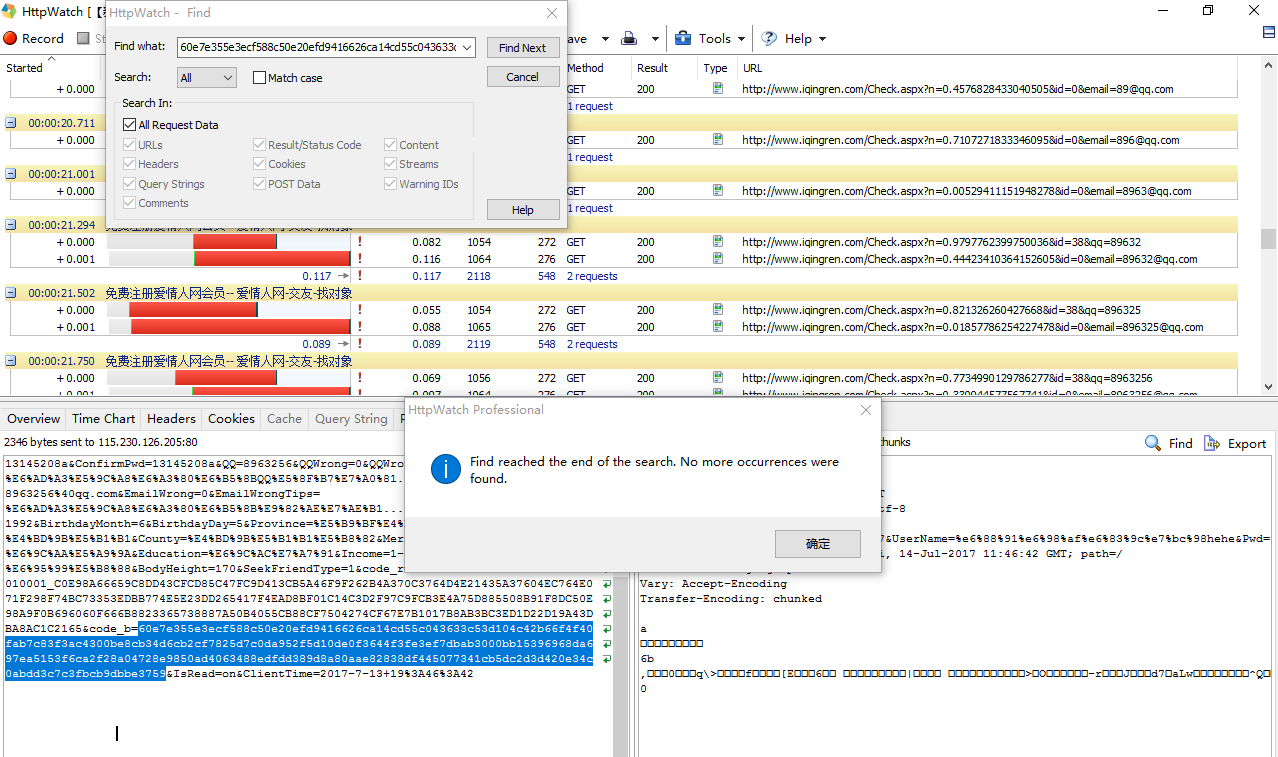Click the Help question mark icon

point(769,39)
